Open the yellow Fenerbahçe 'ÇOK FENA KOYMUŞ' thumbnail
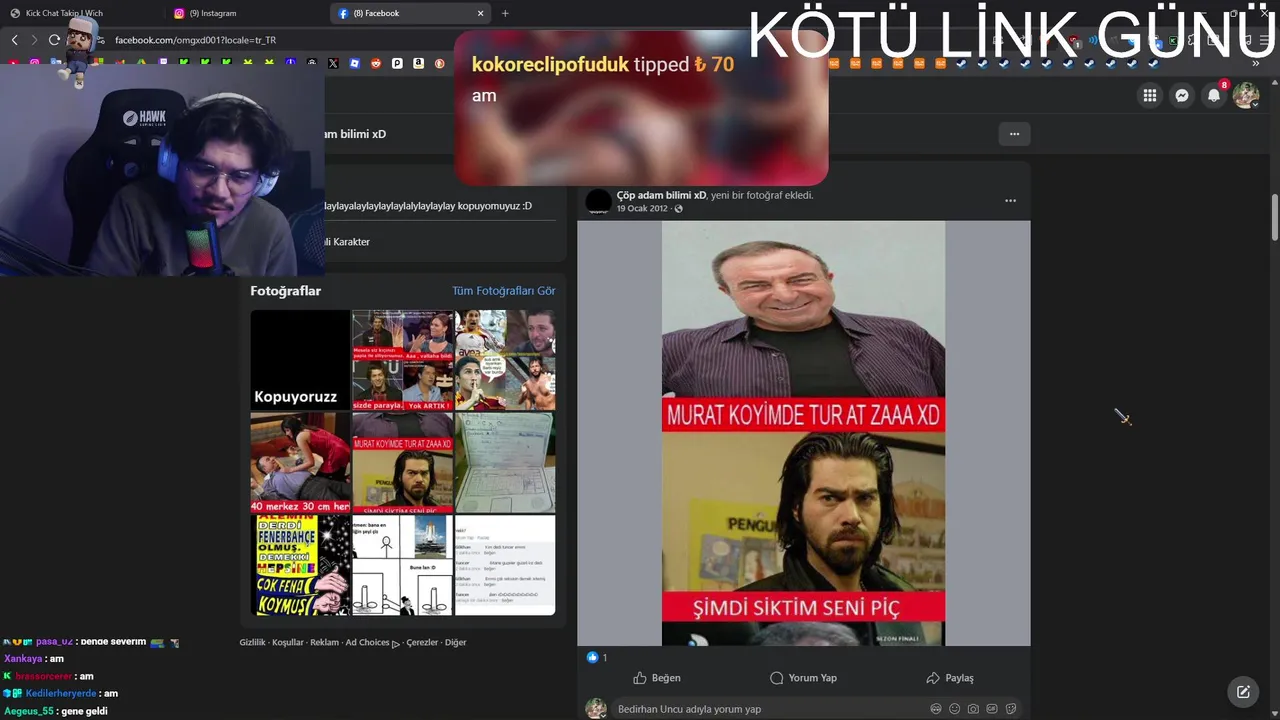Viewport: 1280px width, 720px height. pyautogui.click(x=300, y=565)
